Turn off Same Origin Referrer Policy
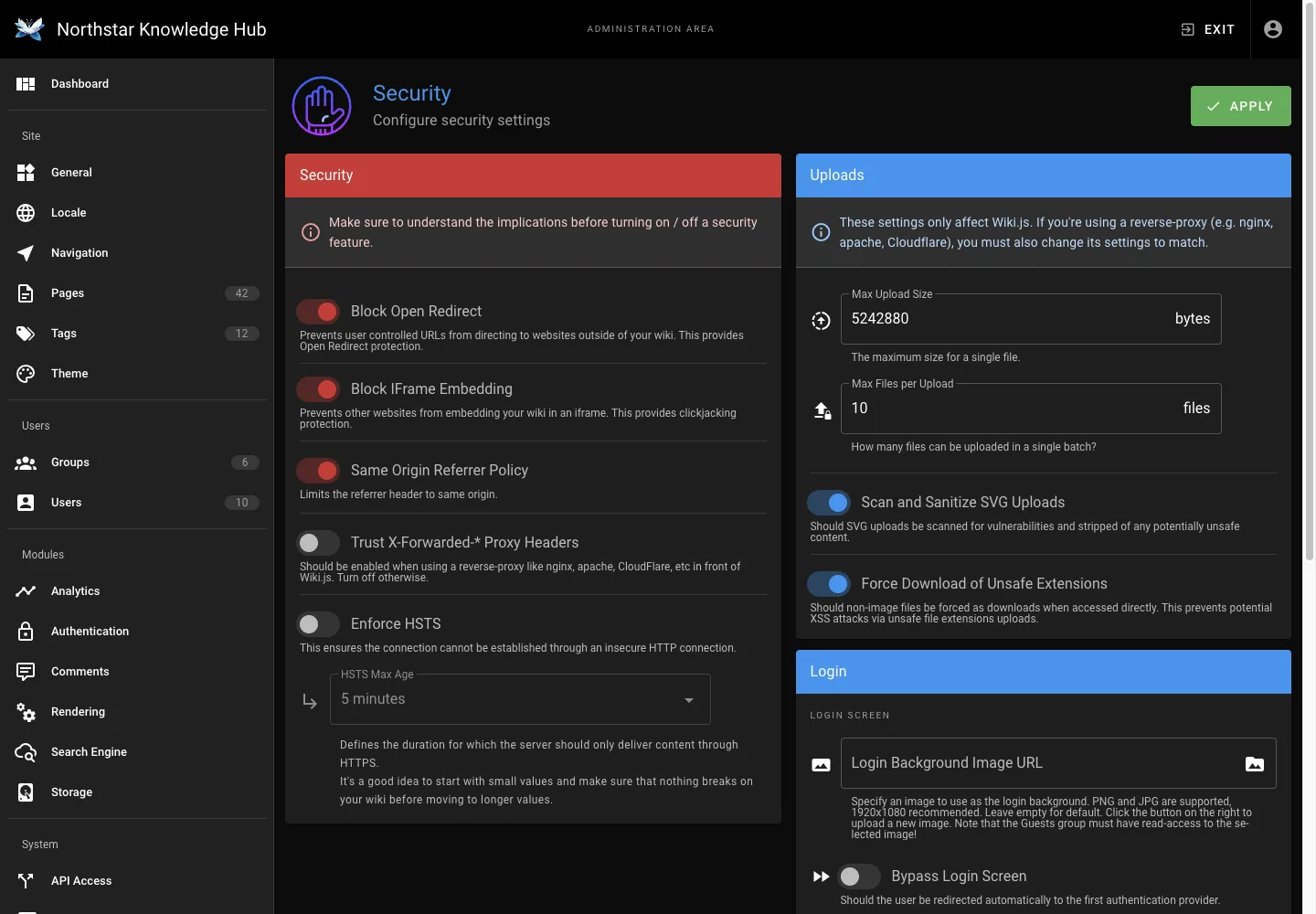This screenshot has width=1316, height=914. [x=318, y=471]
